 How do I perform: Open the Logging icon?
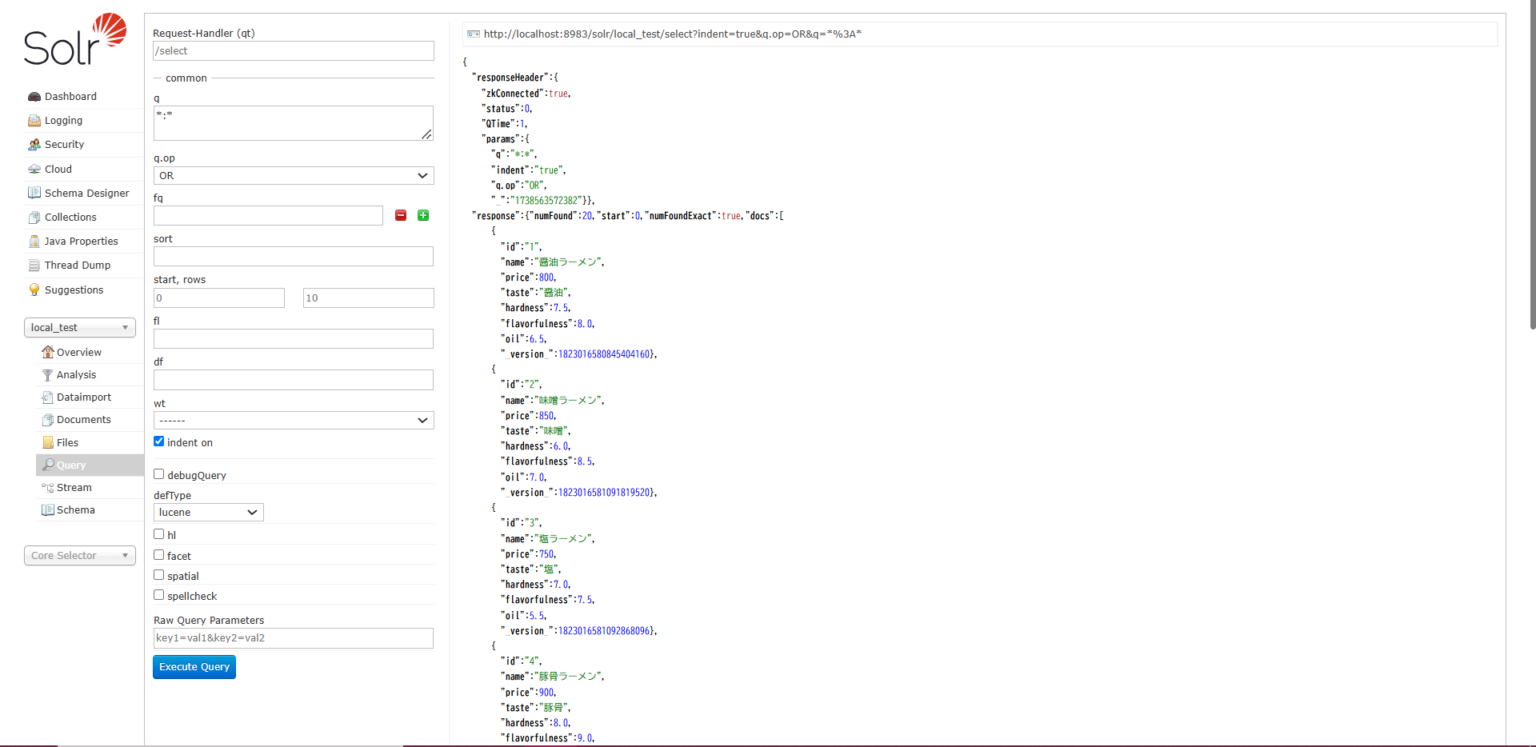pos(34,121)
